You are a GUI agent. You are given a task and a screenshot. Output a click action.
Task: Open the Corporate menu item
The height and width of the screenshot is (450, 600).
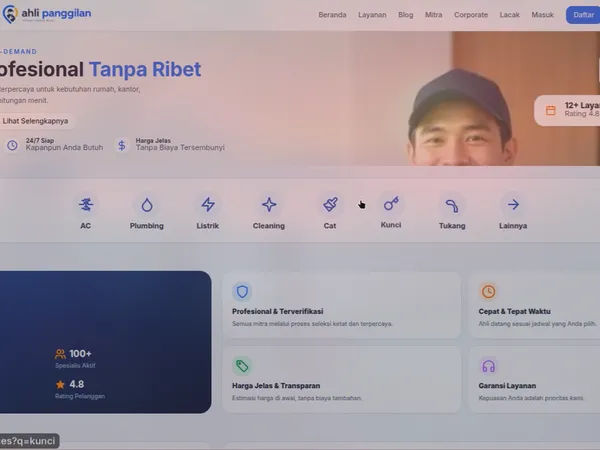click(x=471, y=15)
